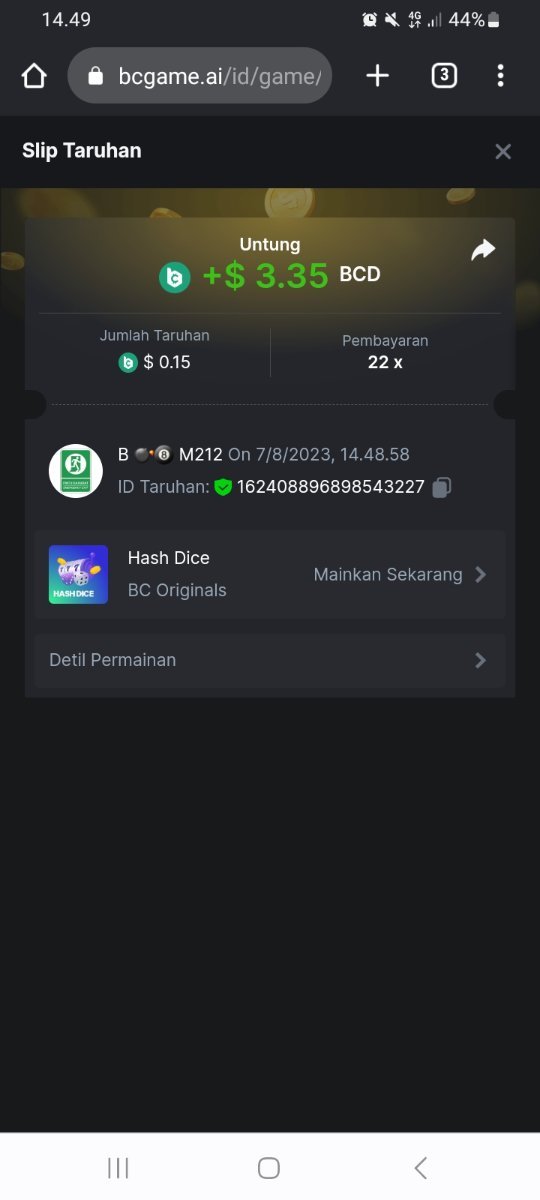Viewport: 540px width, 1200px height.
Task: Share the bet slip with arrow icon
Action: coord(483,250)
